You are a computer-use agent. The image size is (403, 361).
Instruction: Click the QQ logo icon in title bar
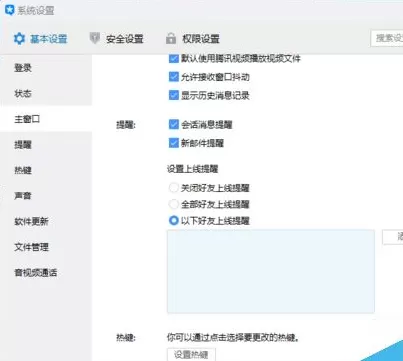pyautogui.click(x=10, y=10)
